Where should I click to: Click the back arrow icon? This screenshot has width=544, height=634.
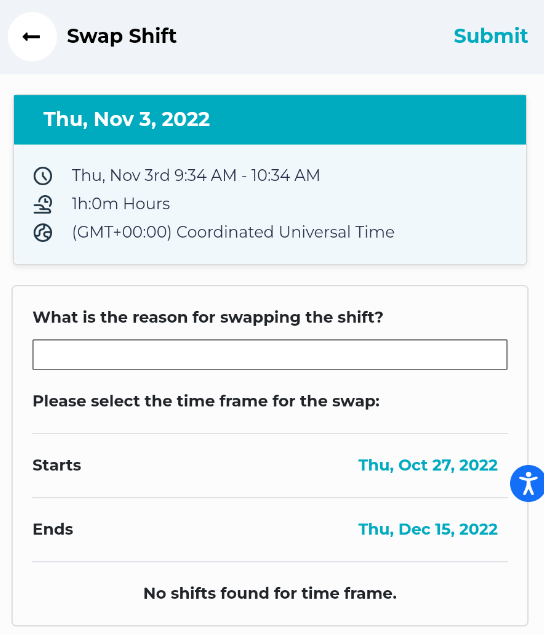tap(32, 37)
